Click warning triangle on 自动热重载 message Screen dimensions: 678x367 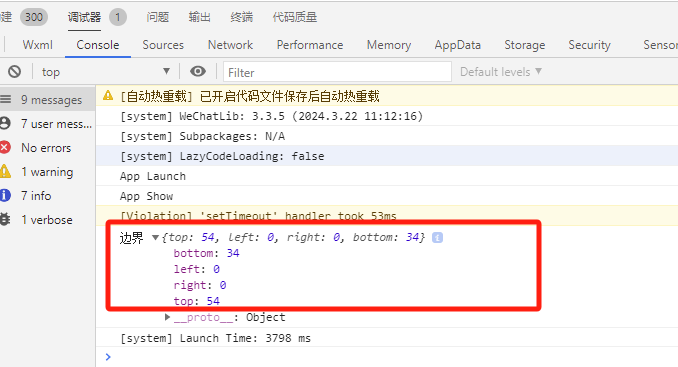click(108, 96)
